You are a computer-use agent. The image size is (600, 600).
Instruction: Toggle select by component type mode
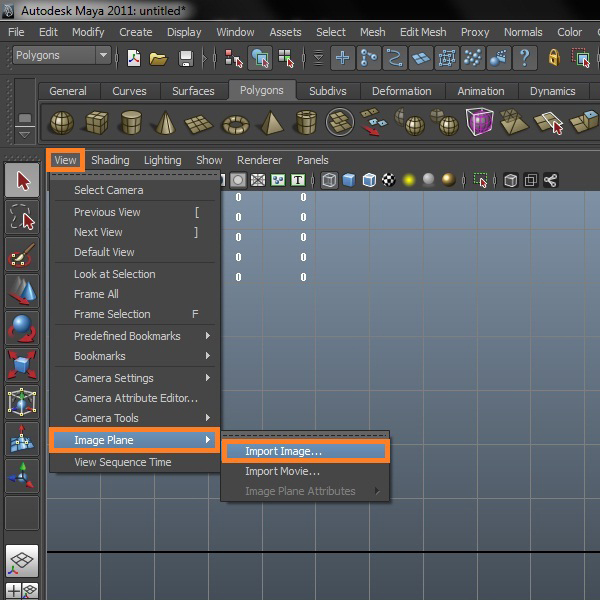(x=286, y=59)
